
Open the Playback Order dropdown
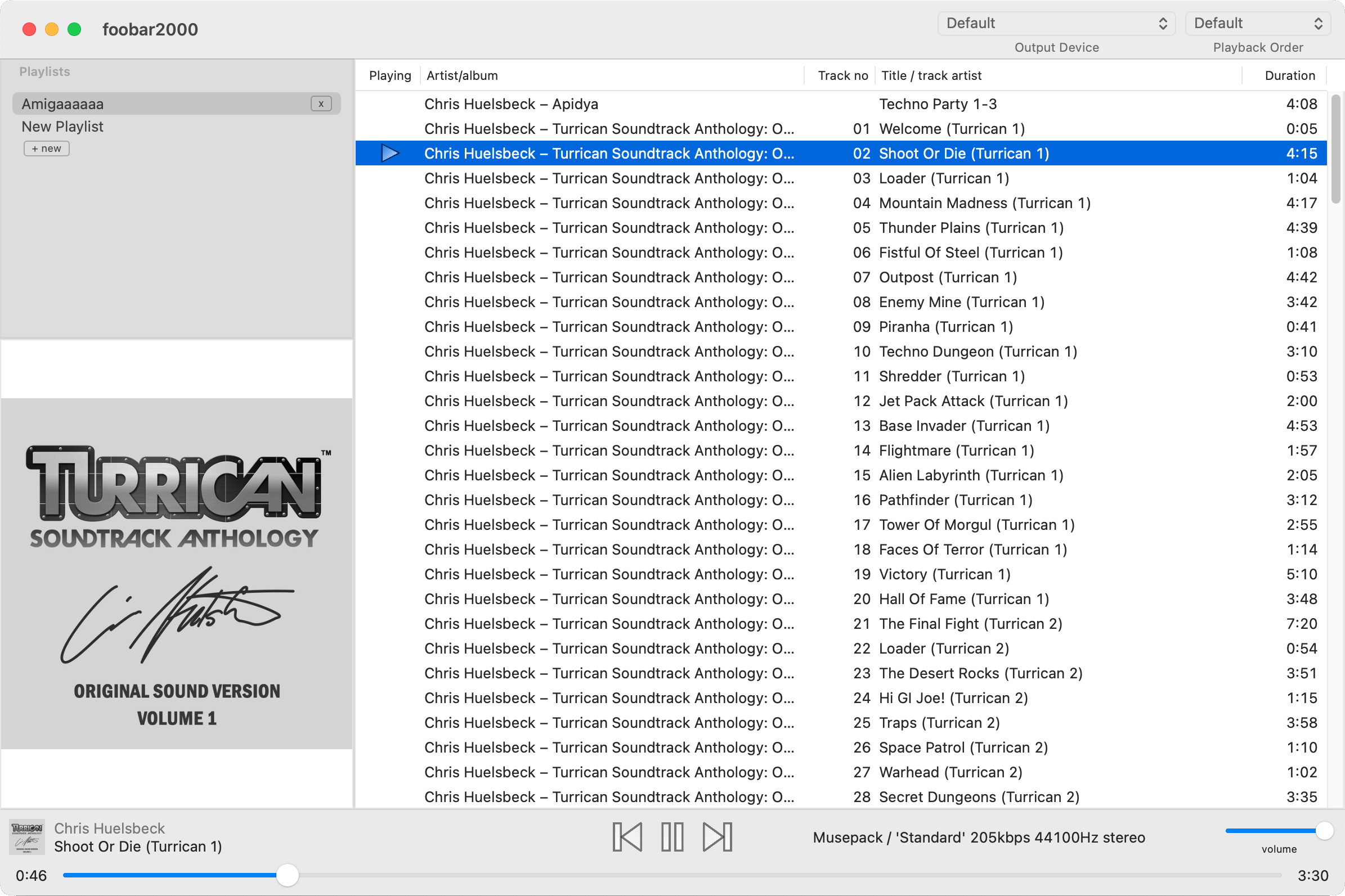click(x=1258, y=24)
